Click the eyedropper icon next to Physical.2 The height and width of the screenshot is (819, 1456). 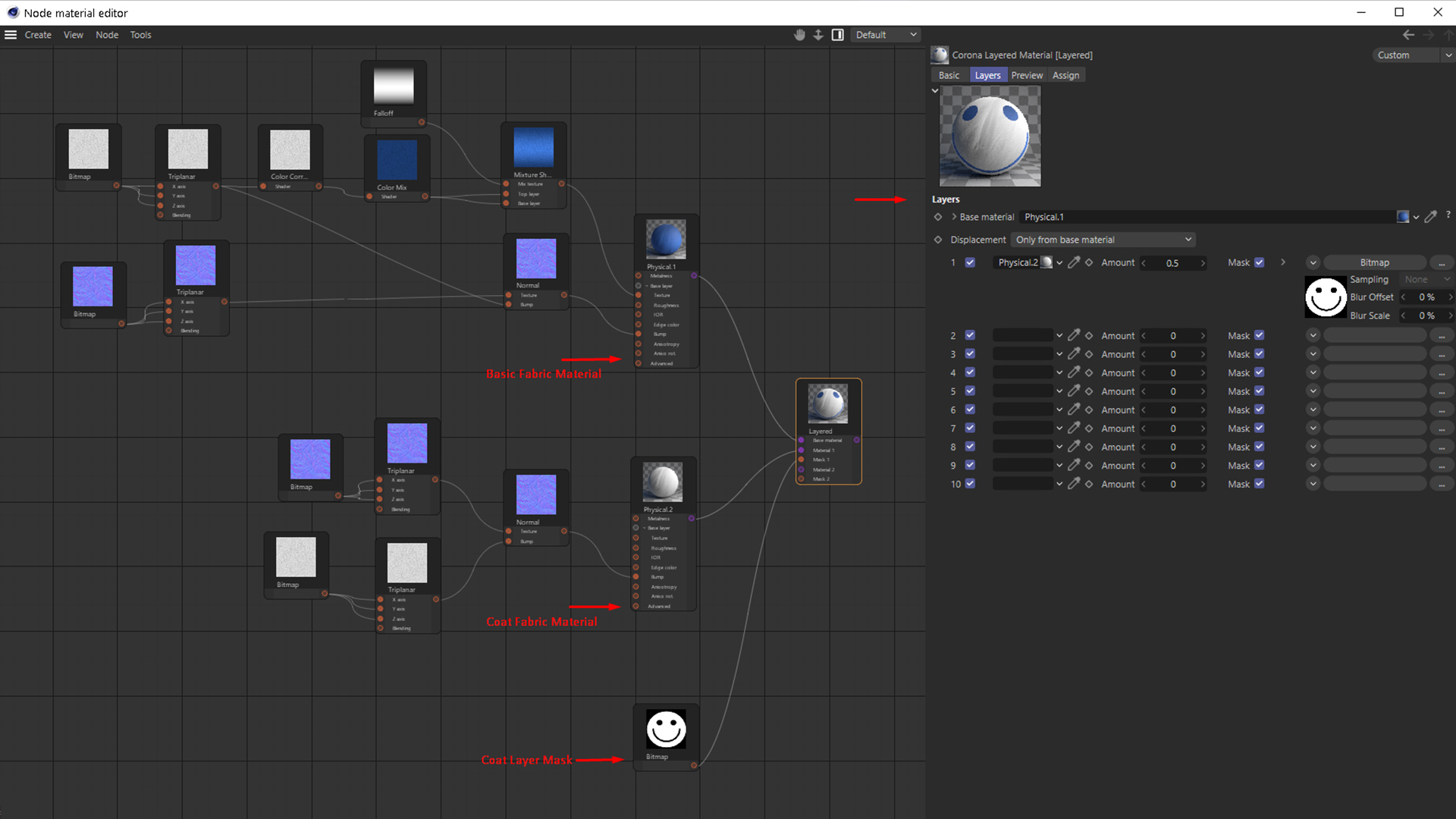tap(1074, 262)
